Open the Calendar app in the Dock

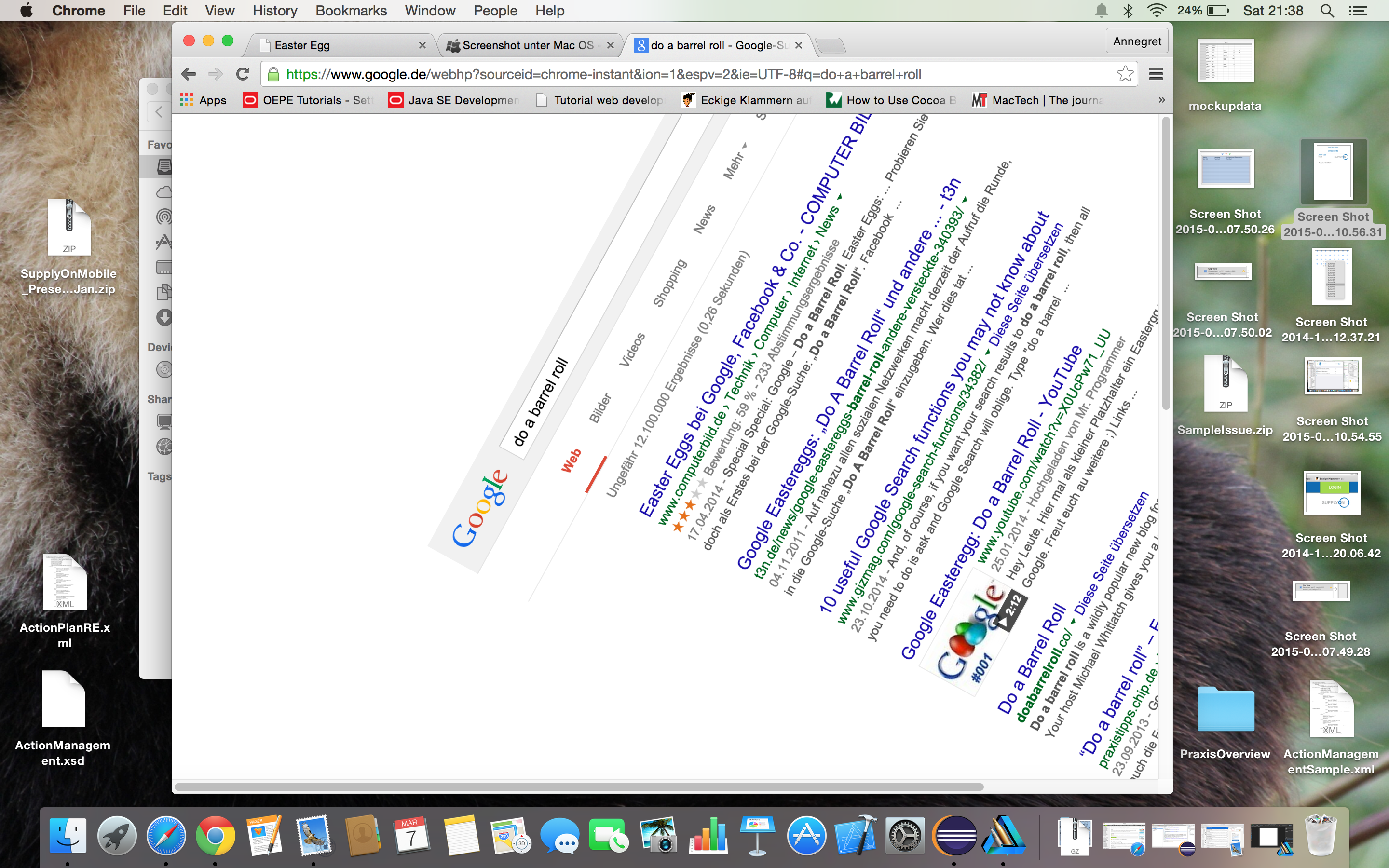pos(411,835)
